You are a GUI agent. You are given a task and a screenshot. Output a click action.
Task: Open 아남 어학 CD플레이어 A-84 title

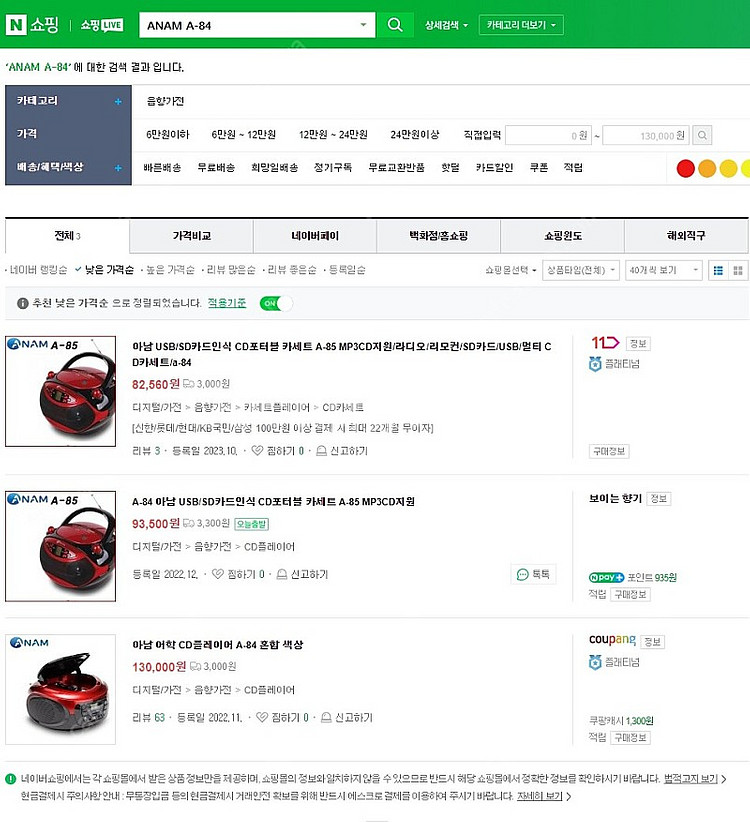click(218, 644)
